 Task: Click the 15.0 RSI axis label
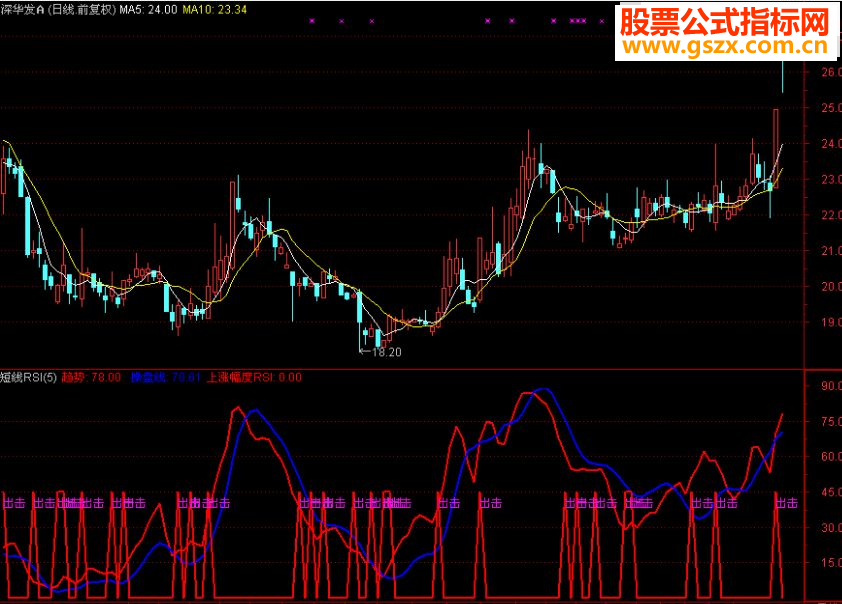831,563
